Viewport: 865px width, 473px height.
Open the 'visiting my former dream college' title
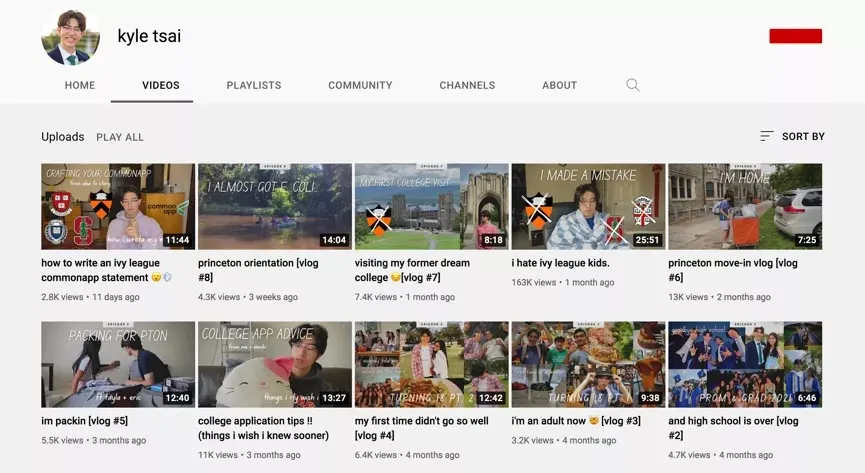[412, 270]
